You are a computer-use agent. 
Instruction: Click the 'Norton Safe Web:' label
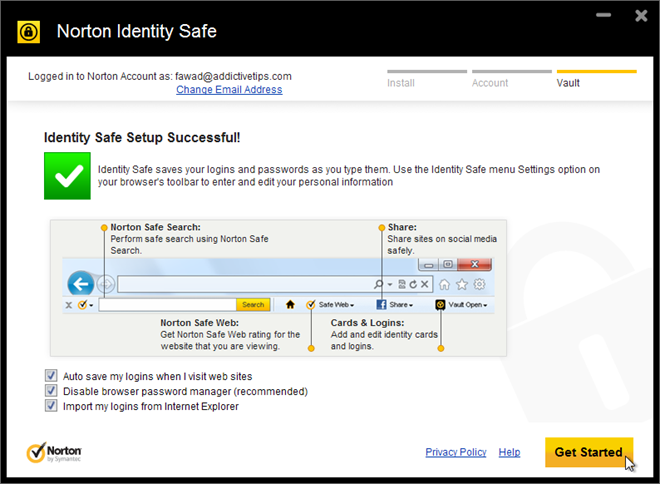[x=200, y=323]
